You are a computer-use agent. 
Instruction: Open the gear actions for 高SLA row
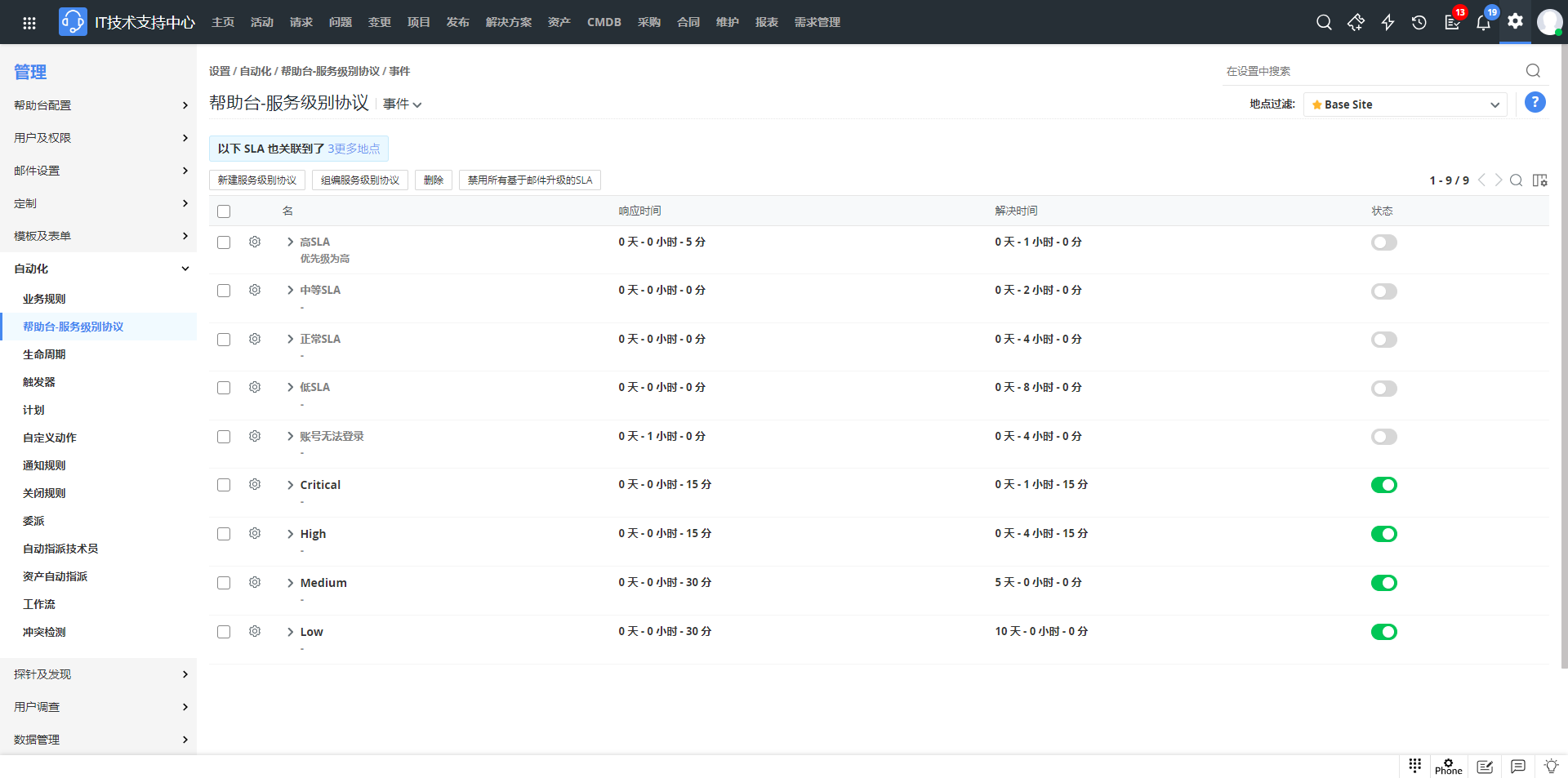click(x=255, y=242)
